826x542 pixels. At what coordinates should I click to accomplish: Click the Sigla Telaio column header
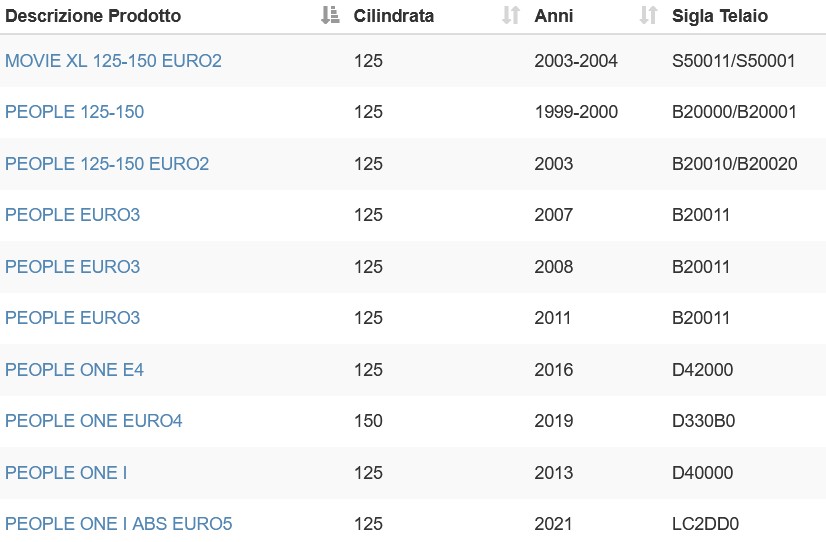[x=720, y=16]
